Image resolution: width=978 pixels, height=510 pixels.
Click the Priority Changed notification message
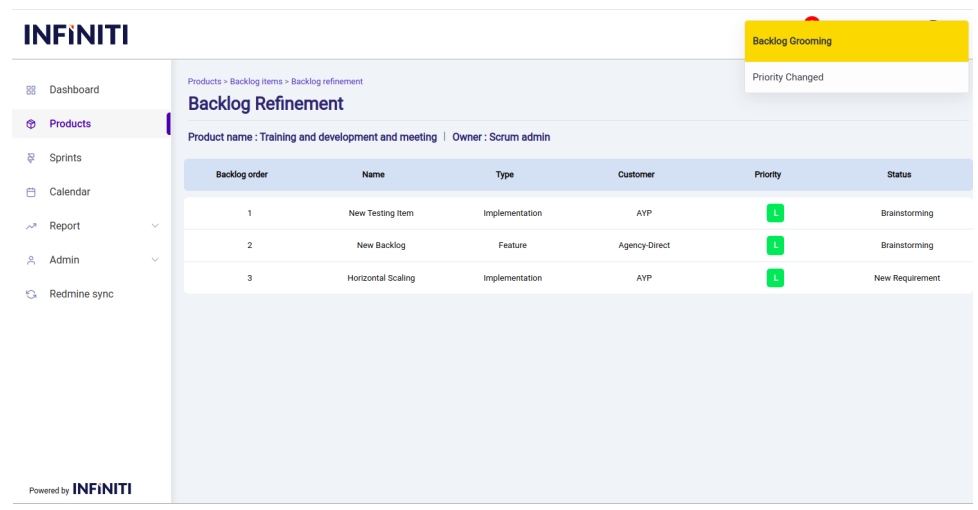[x=788, y=77]
